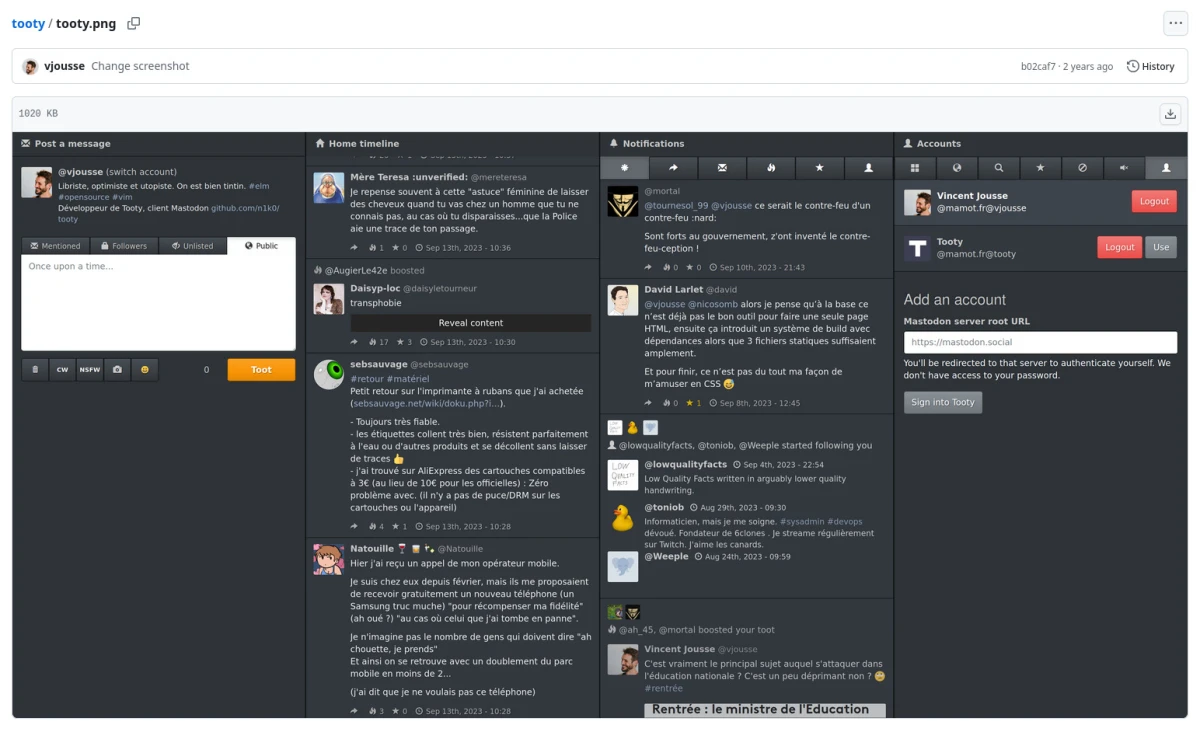Open account search with the magnifier icon

click(998, 167)
